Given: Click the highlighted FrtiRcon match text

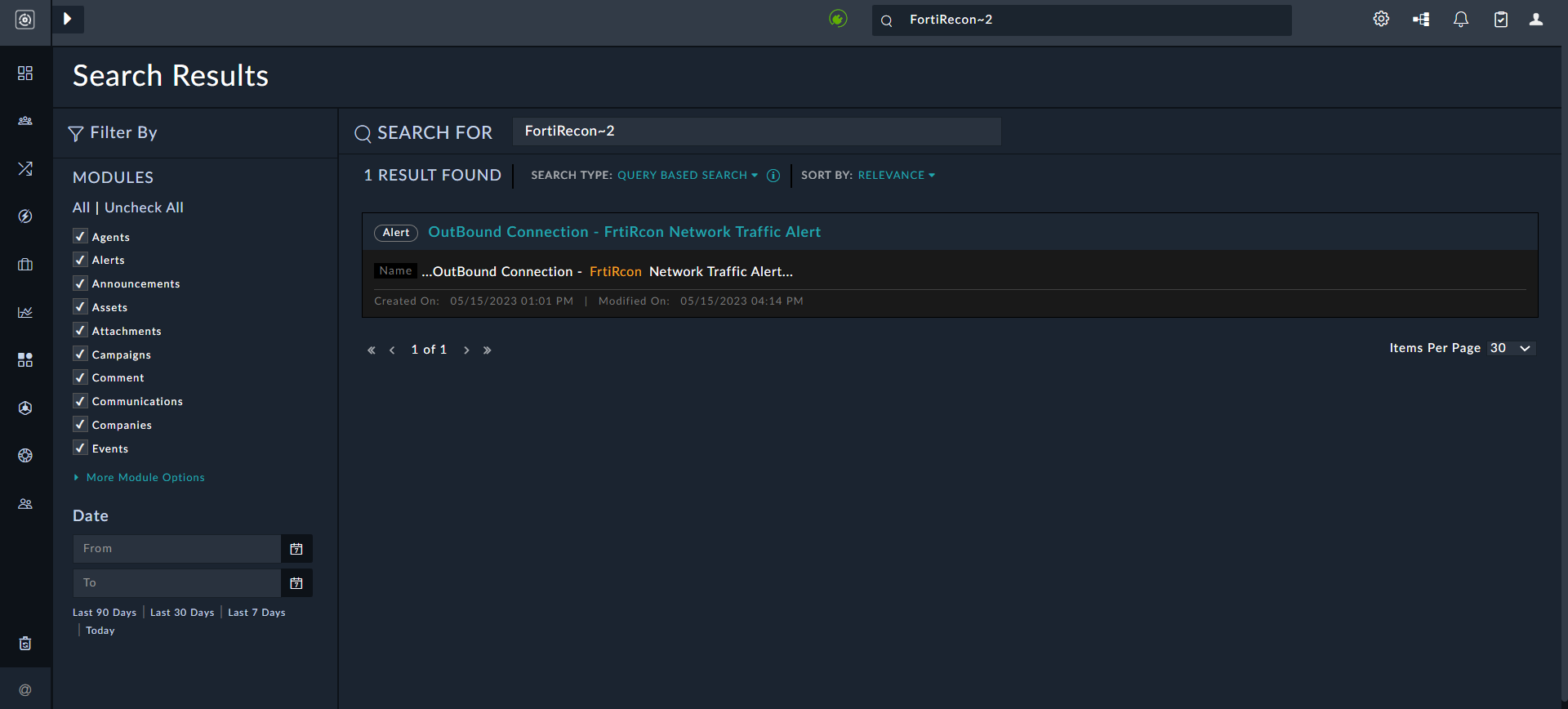Looking at the screenshot, I should tap(616, 272).
